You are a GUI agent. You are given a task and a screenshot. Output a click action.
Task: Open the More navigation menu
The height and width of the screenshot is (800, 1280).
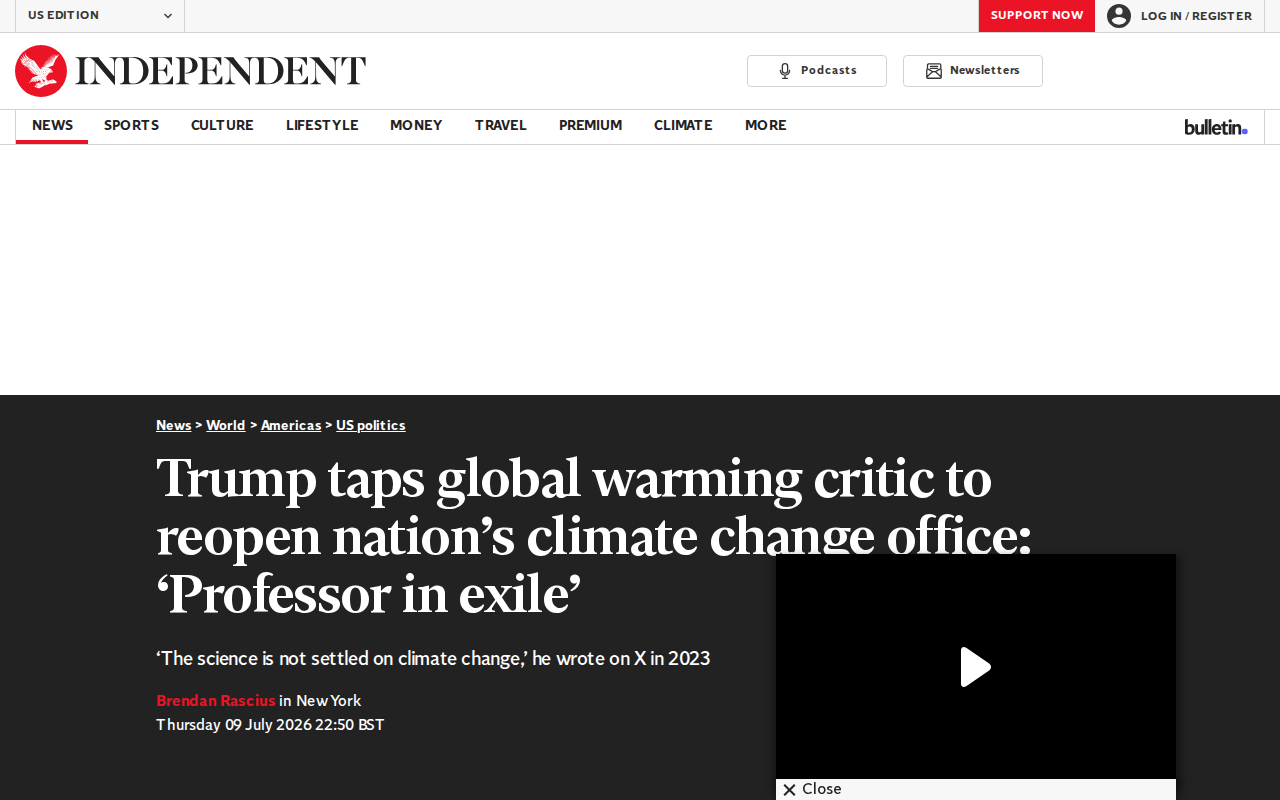pos(766,126)
